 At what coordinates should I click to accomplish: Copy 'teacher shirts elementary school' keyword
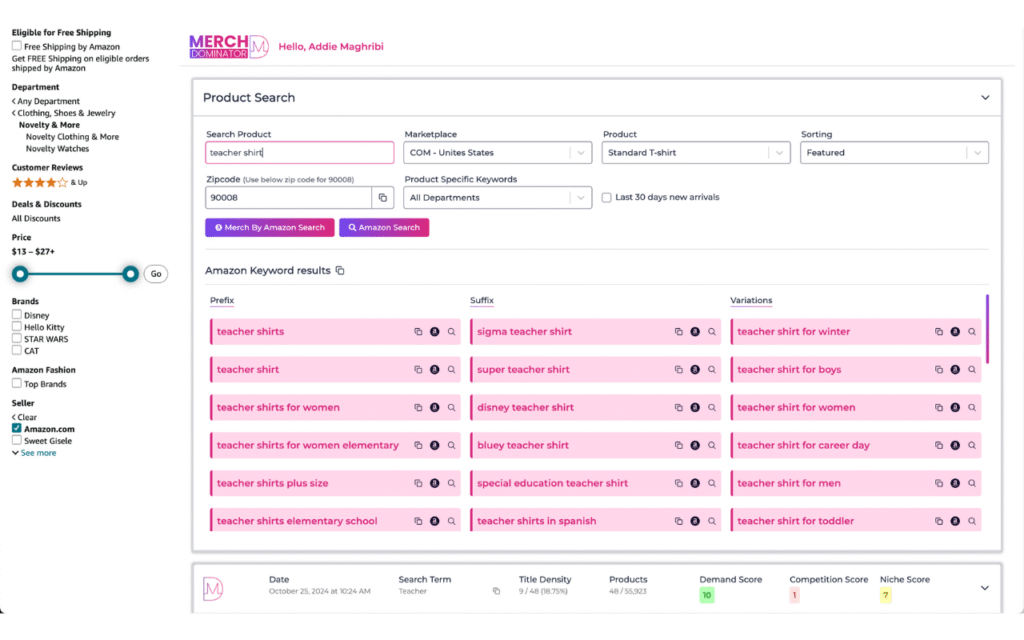point(418,521)
